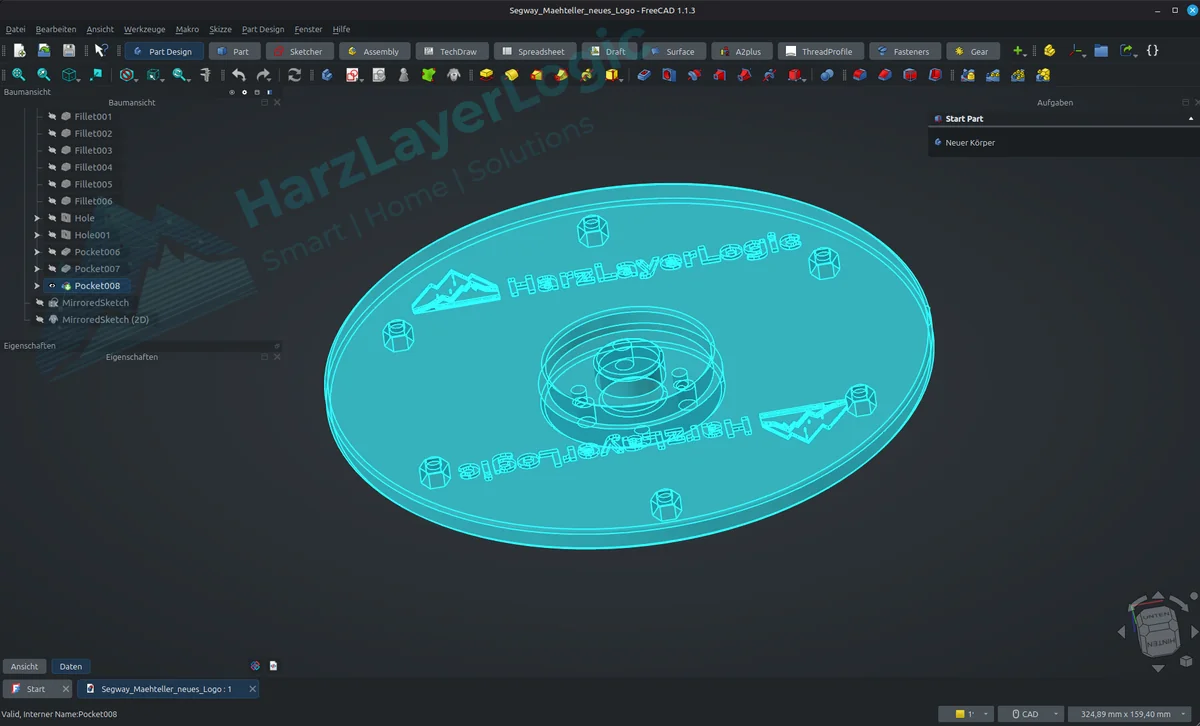Switch to the Spreadsheet workbench
The image size is (1200, 726).
pyautogui.click(x=534, y=51)
